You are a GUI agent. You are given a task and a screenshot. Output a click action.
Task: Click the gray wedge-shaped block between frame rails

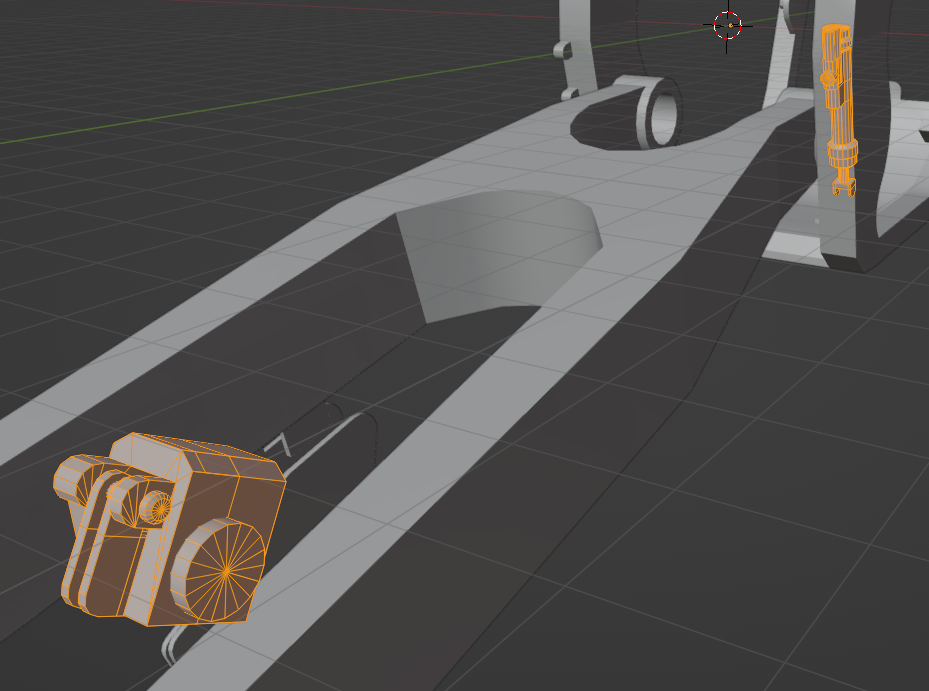498,256
